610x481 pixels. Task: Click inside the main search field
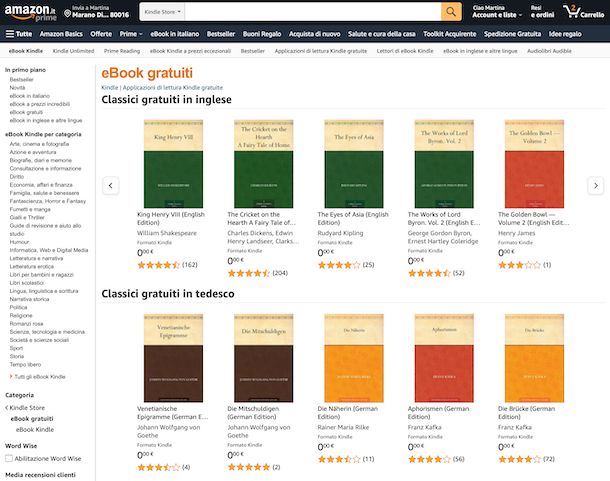[x=313, y=12]
